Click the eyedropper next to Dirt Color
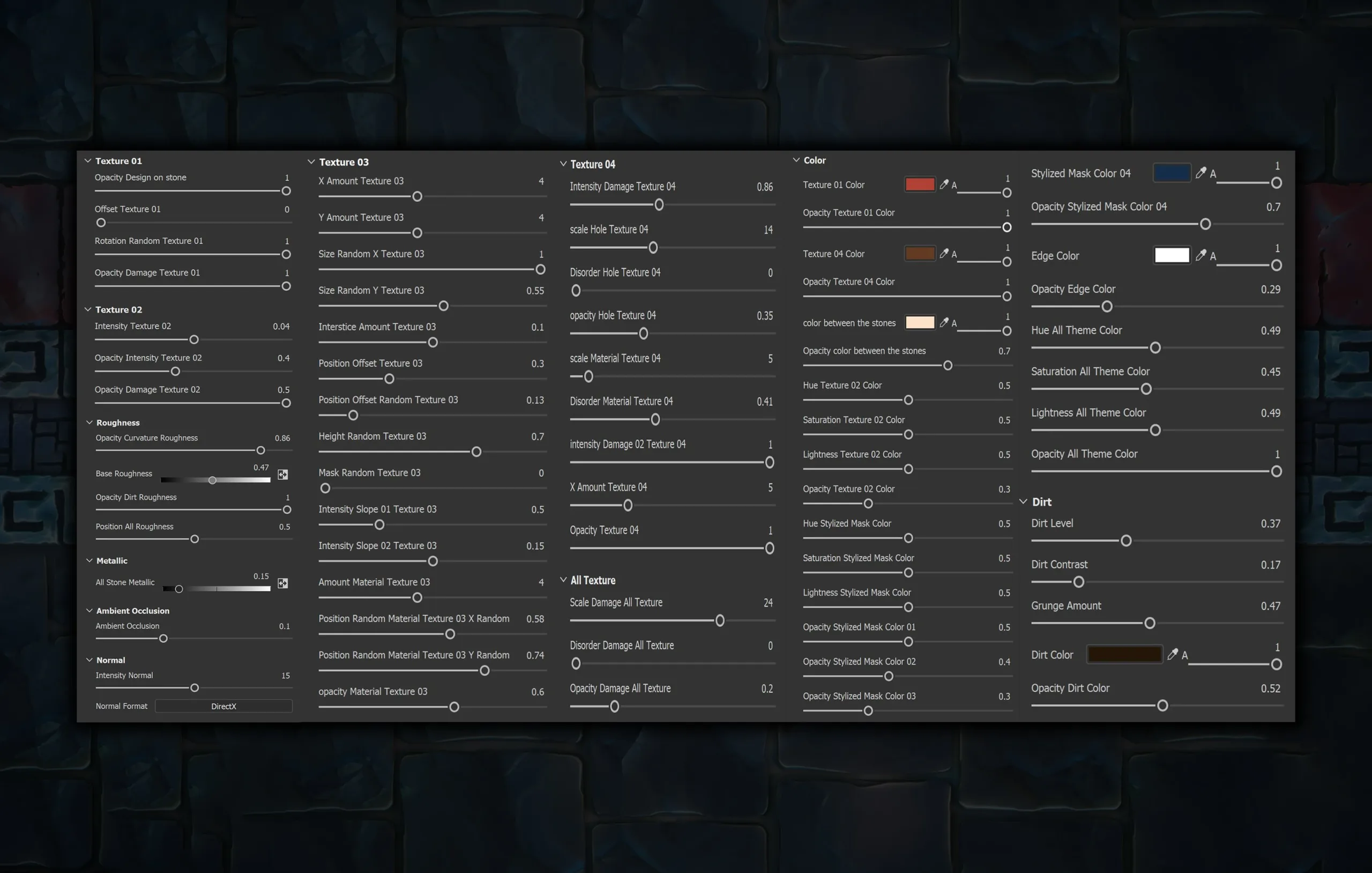 (1173, 654)
